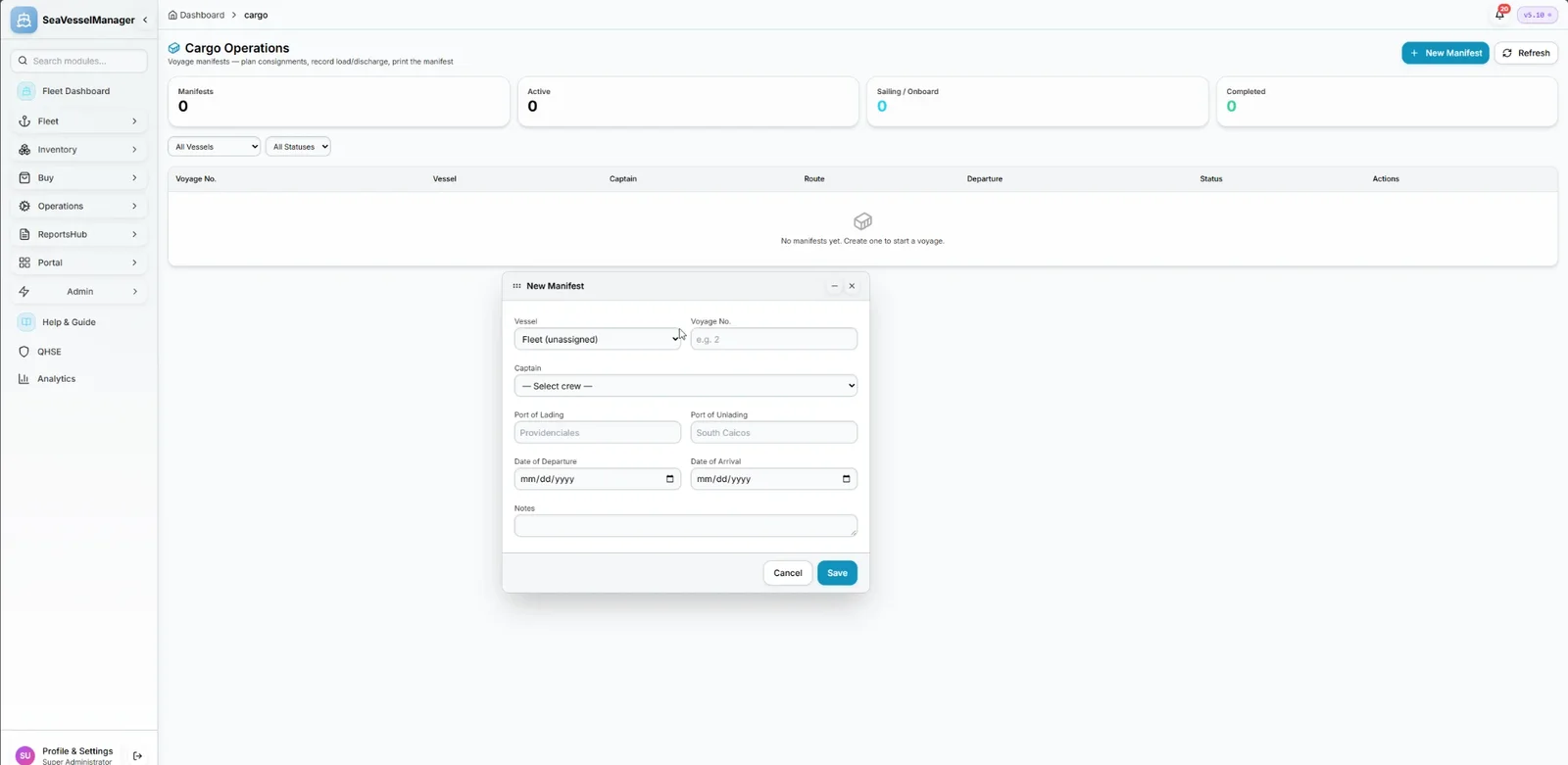Collapse the sidebar with the chevron
Viewport: 1568px width, 765px height.
tap(145, 20)
